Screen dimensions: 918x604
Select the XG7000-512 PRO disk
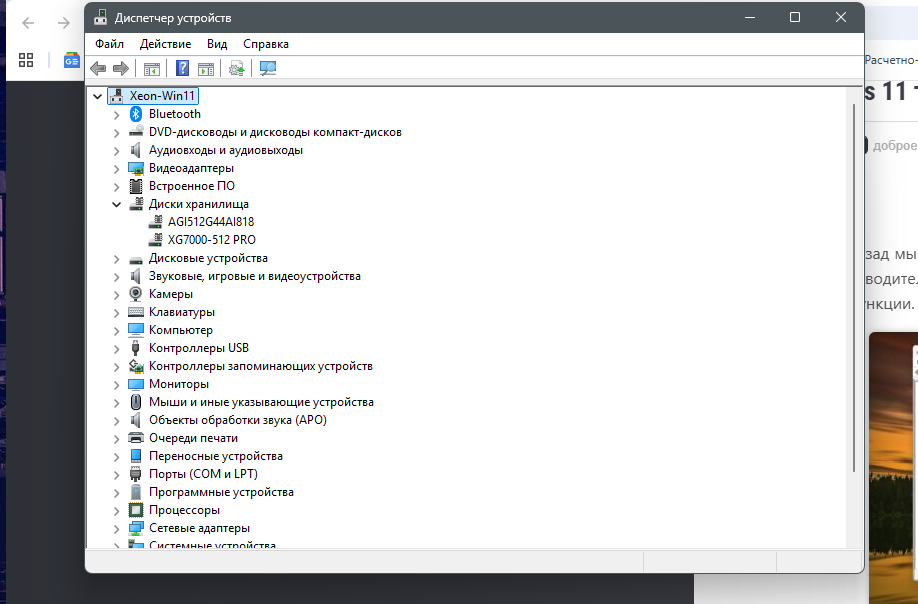point(212,240)
